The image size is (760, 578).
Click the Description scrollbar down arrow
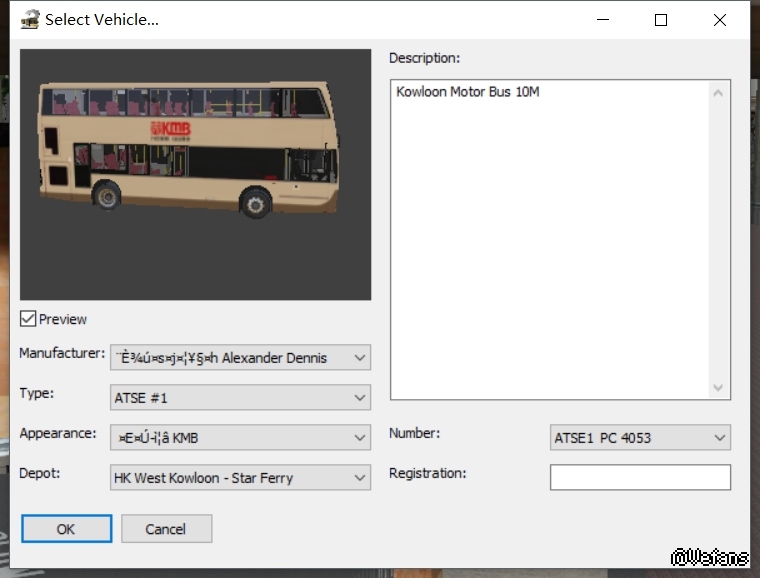click(718, 387)
